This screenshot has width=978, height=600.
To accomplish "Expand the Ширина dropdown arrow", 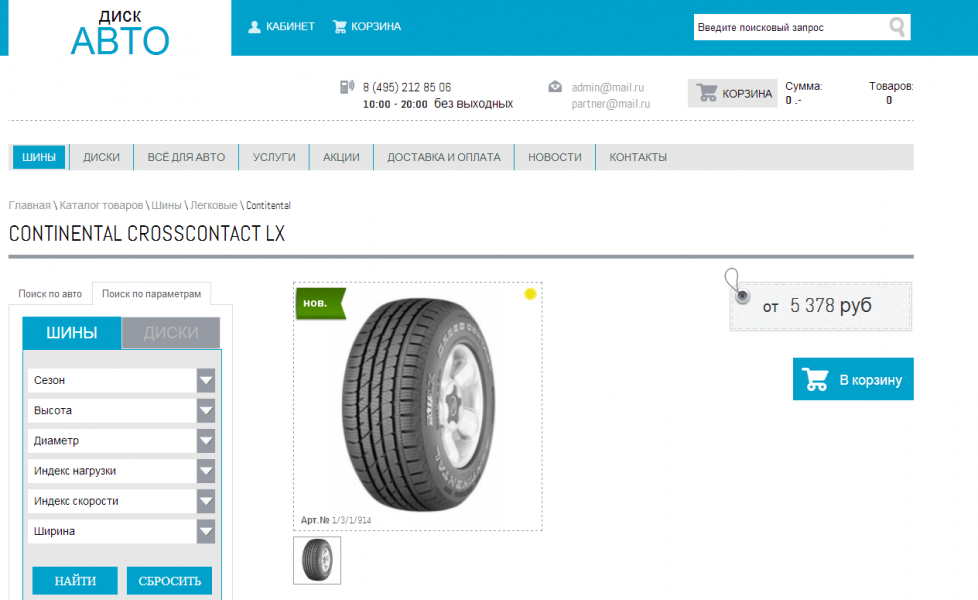I will [x=206, y=531].
